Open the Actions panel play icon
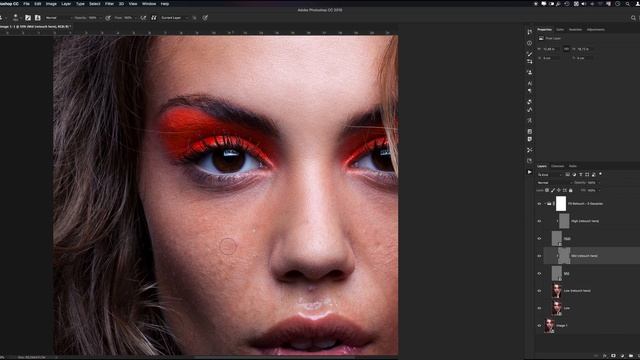640x360 pixels. tap(529, 172)
